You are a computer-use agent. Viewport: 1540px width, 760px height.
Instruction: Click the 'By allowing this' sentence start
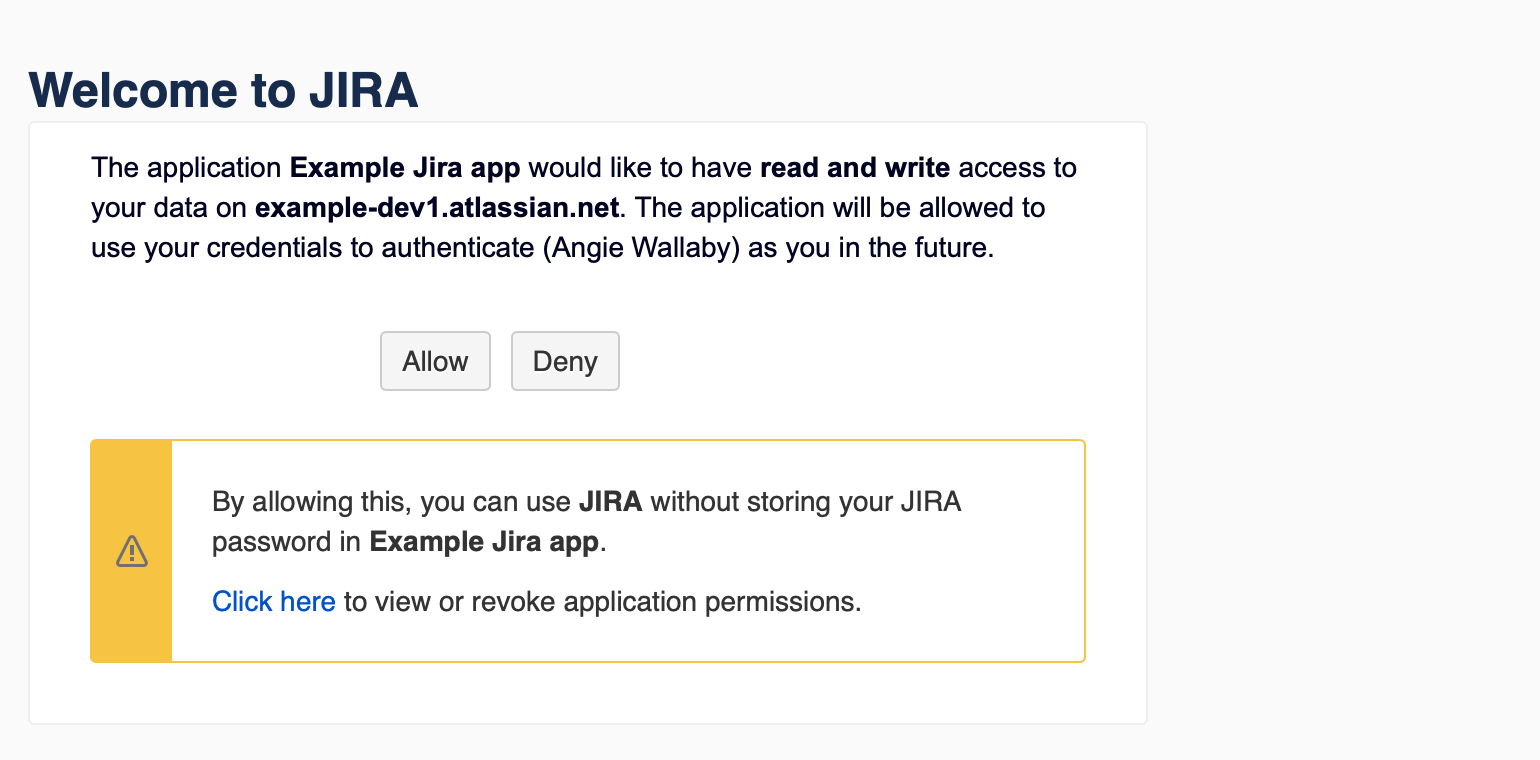[x=283, y=501]
